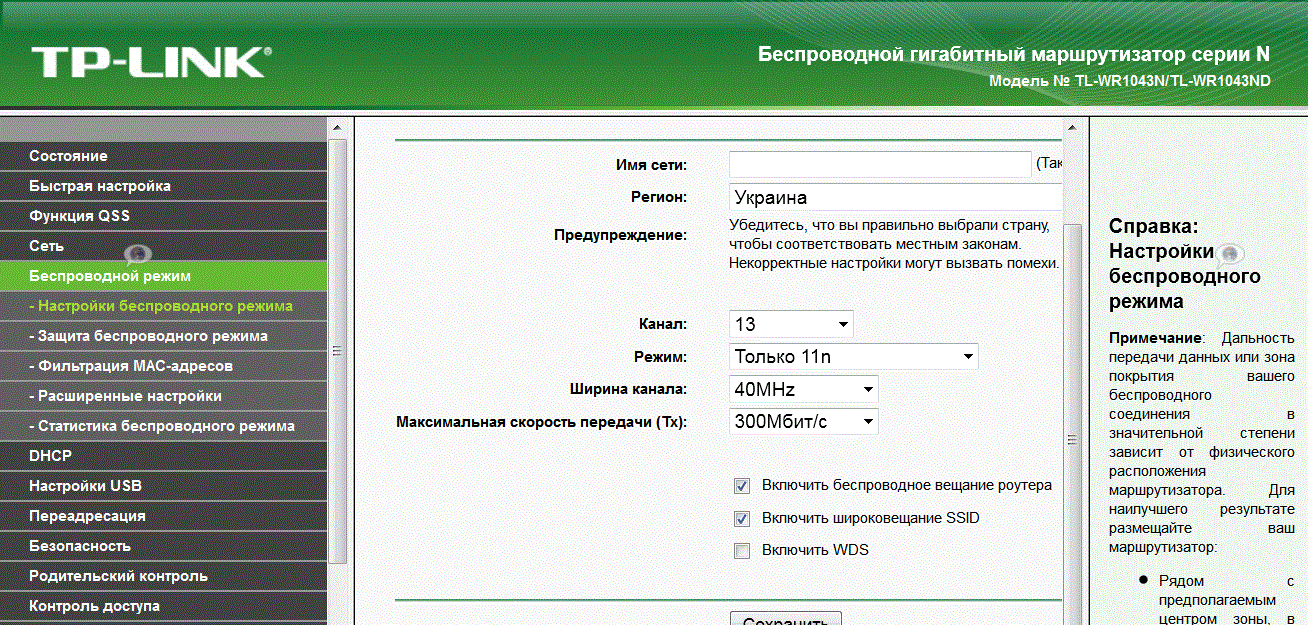Screen dimensions: 1308x625
Task: Expand channel width dropdown showing 40MHz
Action: (804, 390)
